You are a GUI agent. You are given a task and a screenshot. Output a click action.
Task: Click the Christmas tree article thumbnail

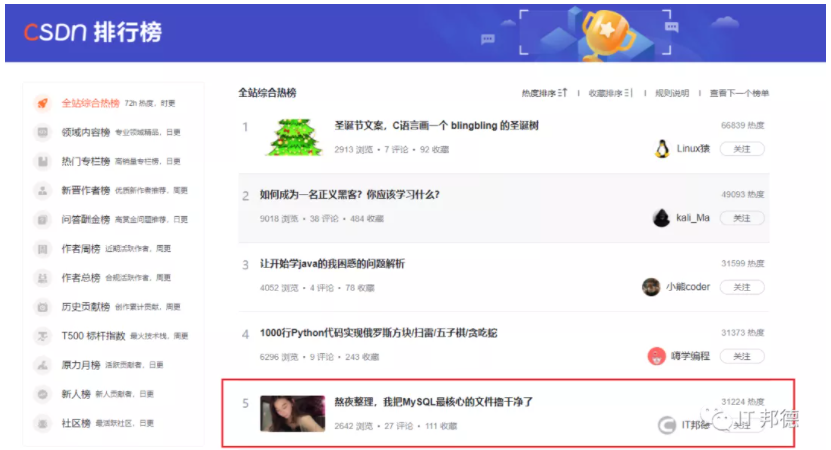[x=294, y=138]
